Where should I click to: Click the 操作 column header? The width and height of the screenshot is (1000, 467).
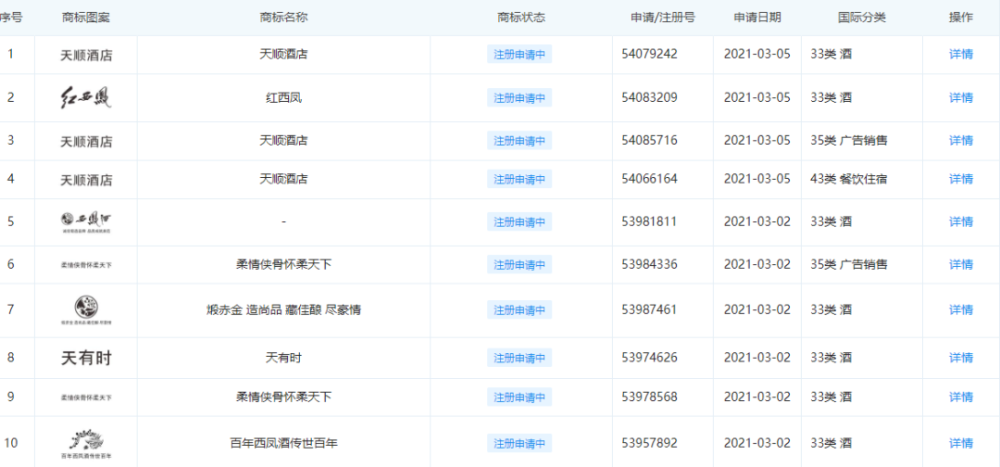(x=960, y=17)
